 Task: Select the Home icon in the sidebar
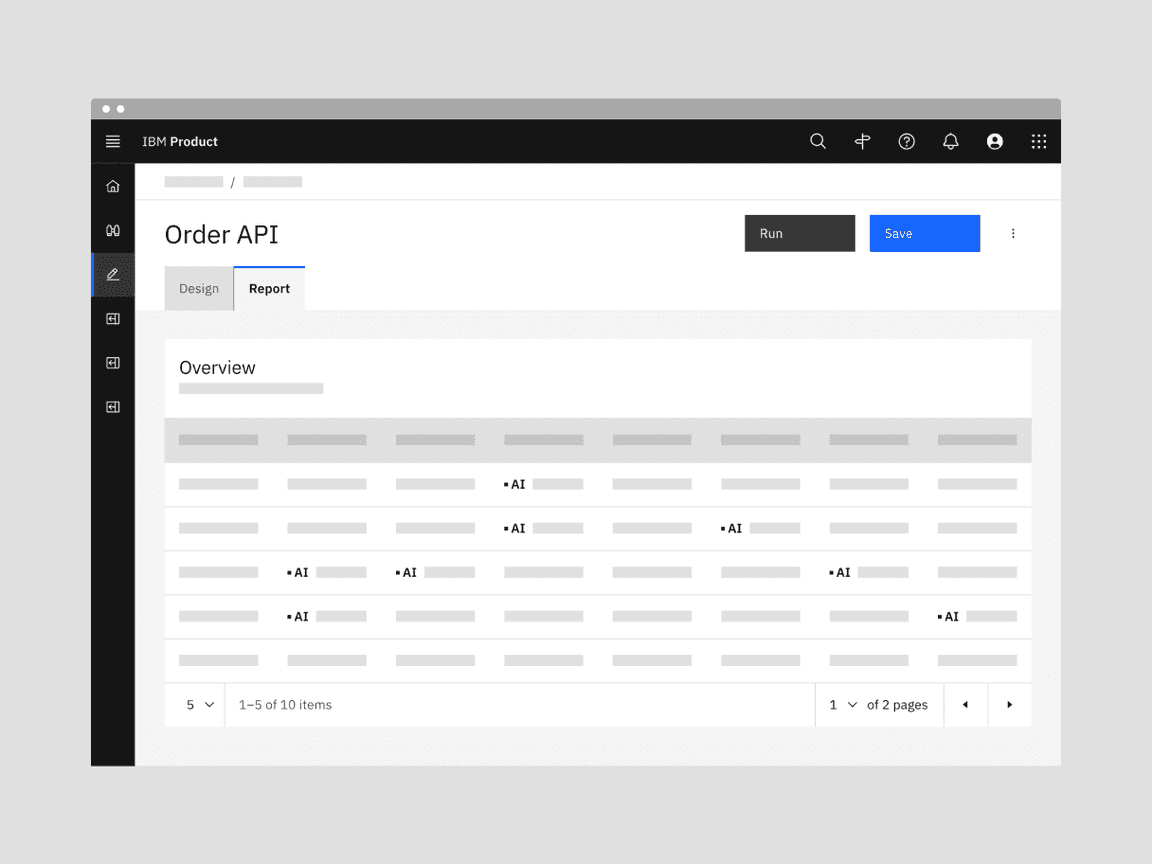tap(112, 185)
